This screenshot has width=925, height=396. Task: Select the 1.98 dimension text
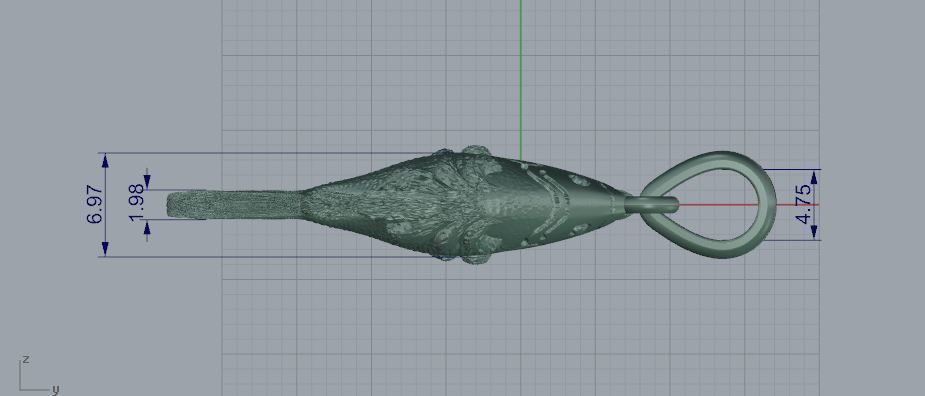point(136,202)
